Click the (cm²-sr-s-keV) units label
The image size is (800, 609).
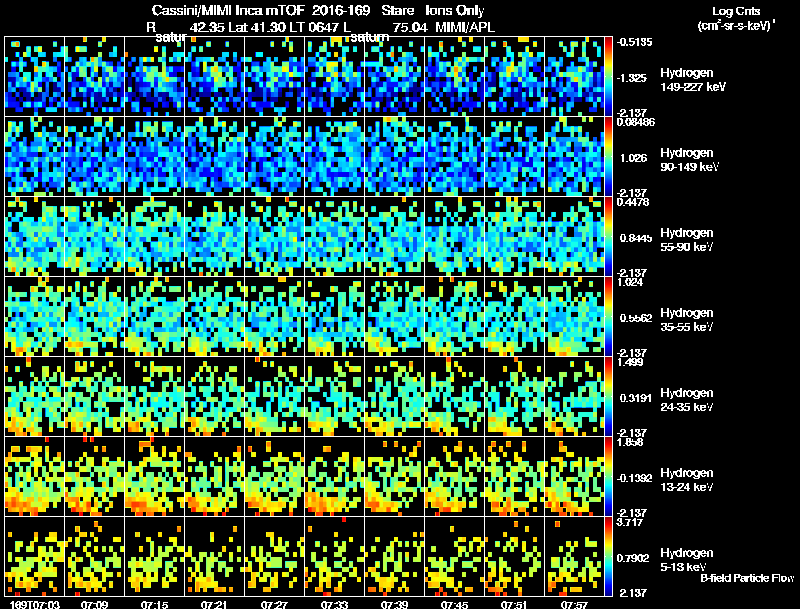[x=736, y=26]
